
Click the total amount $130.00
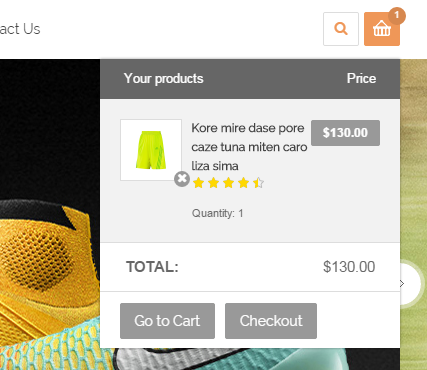[349, 267]
